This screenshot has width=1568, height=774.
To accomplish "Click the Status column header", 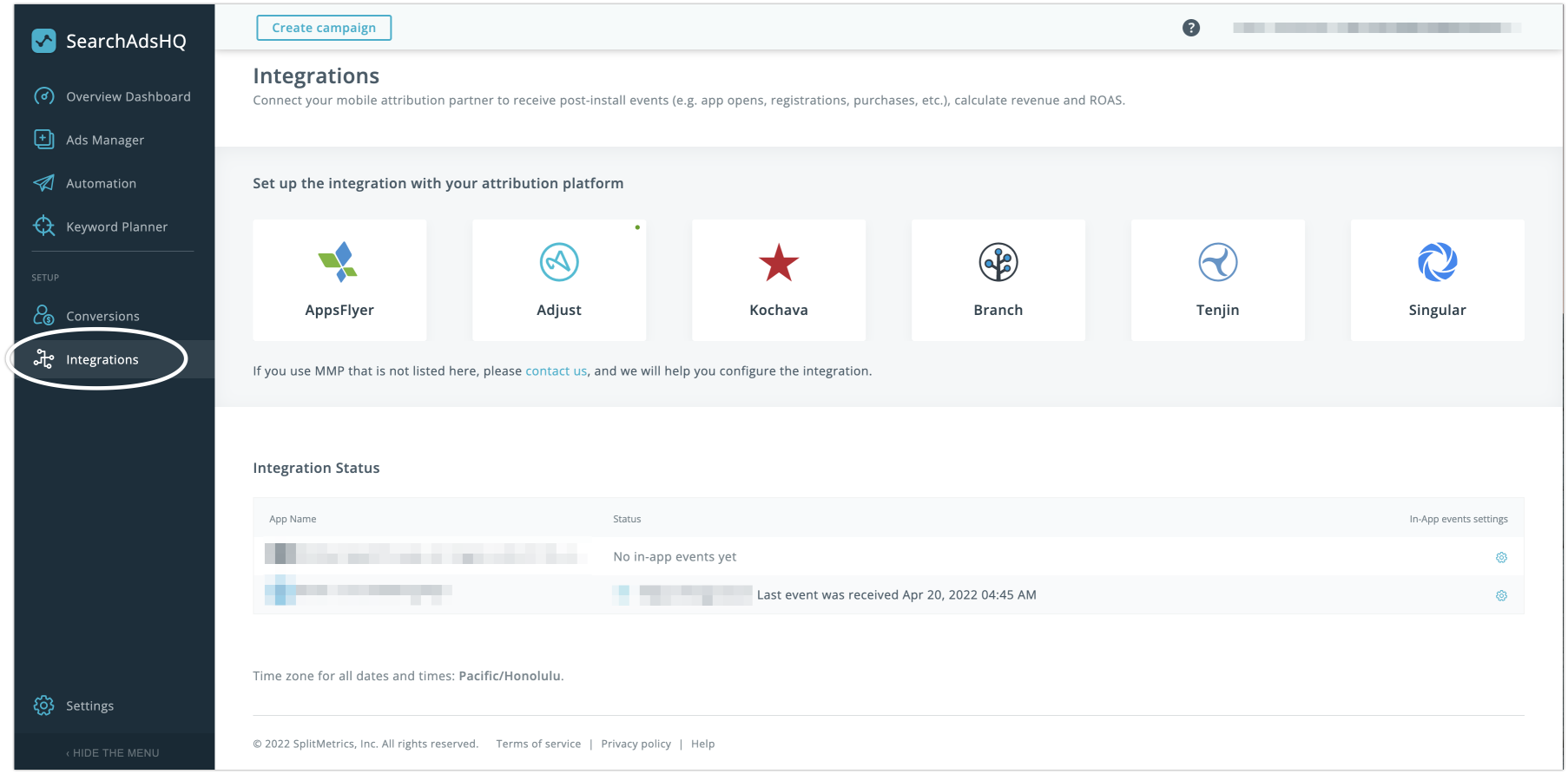I will (627, 519).
